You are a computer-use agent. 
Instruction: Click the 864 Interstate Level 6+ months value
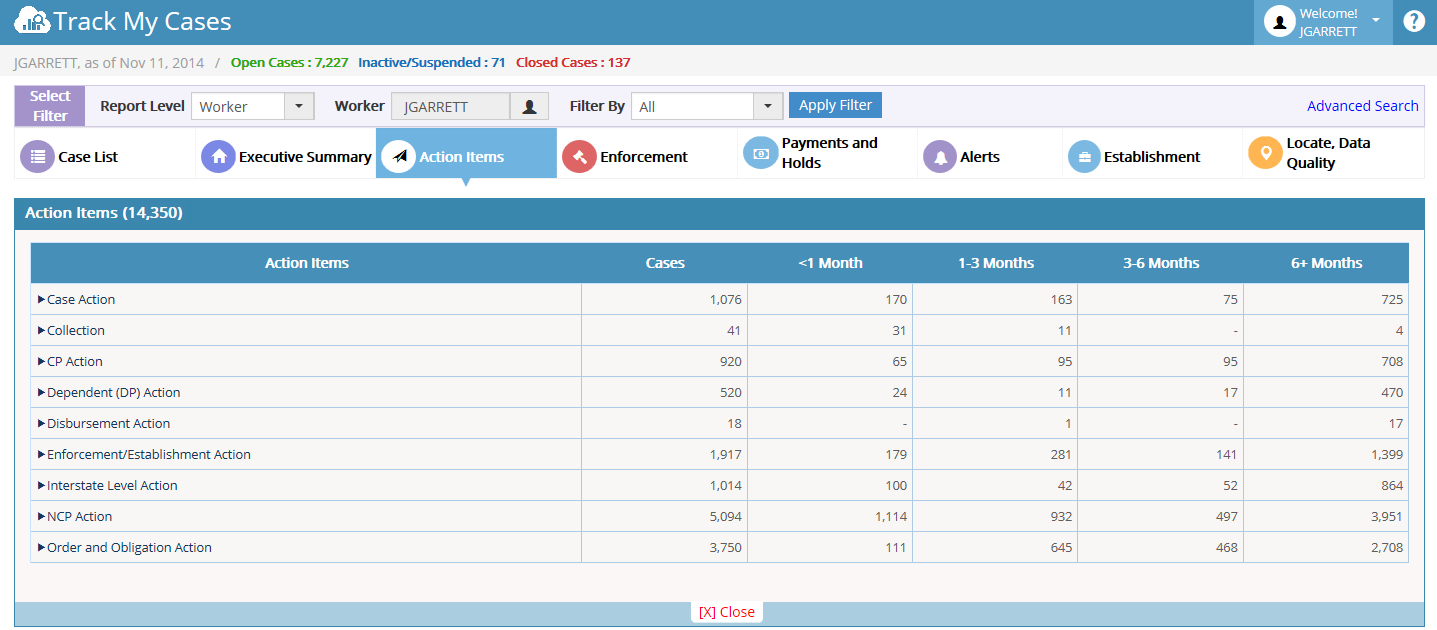point(1391,485)
